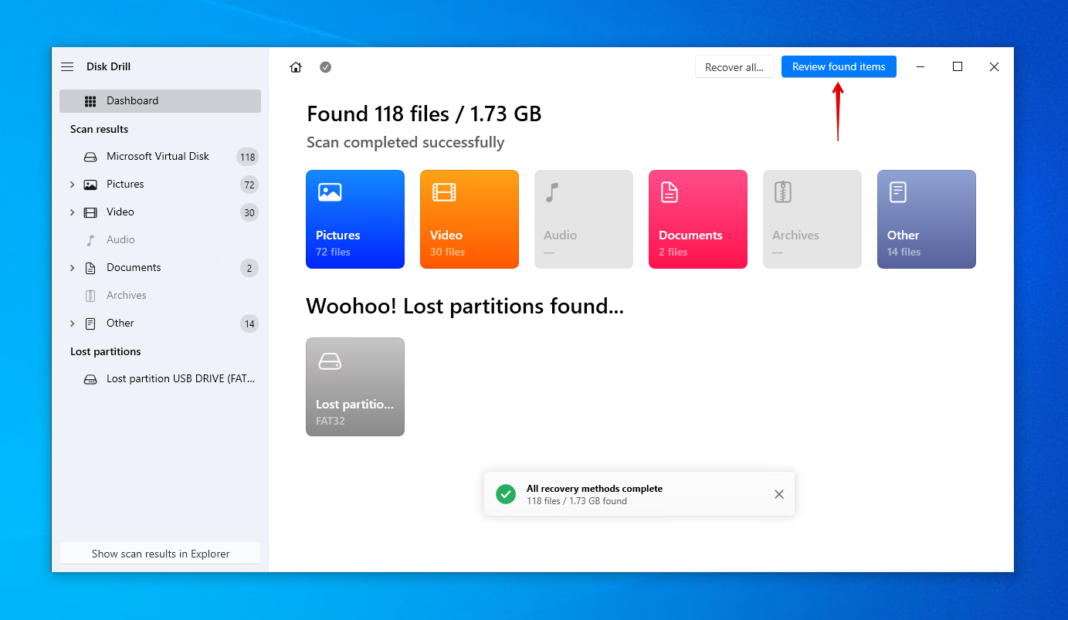The height and width of the screenshot is (620, 1068).
Task: Open the hamburger menu beside Disk Drill
Action: point(67,66)
